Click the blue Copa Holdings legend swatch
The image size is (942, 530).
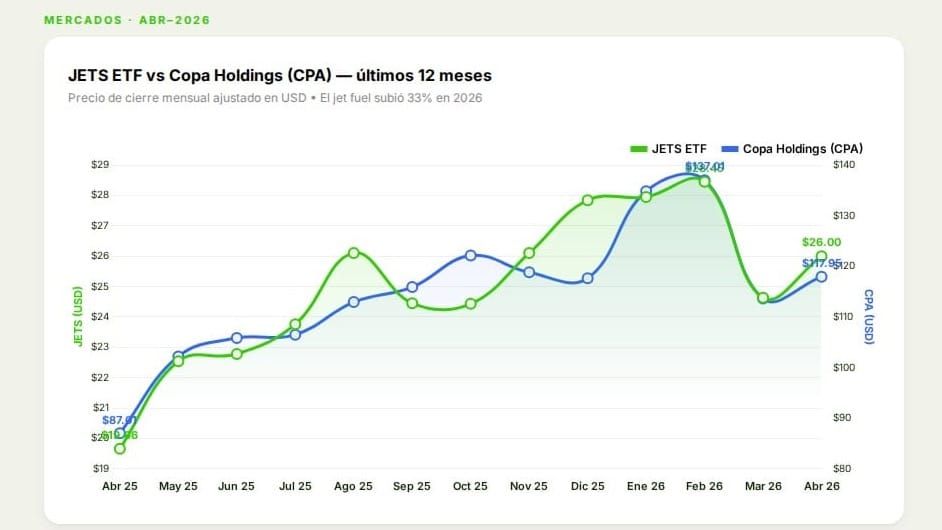(x=730, y=149)
